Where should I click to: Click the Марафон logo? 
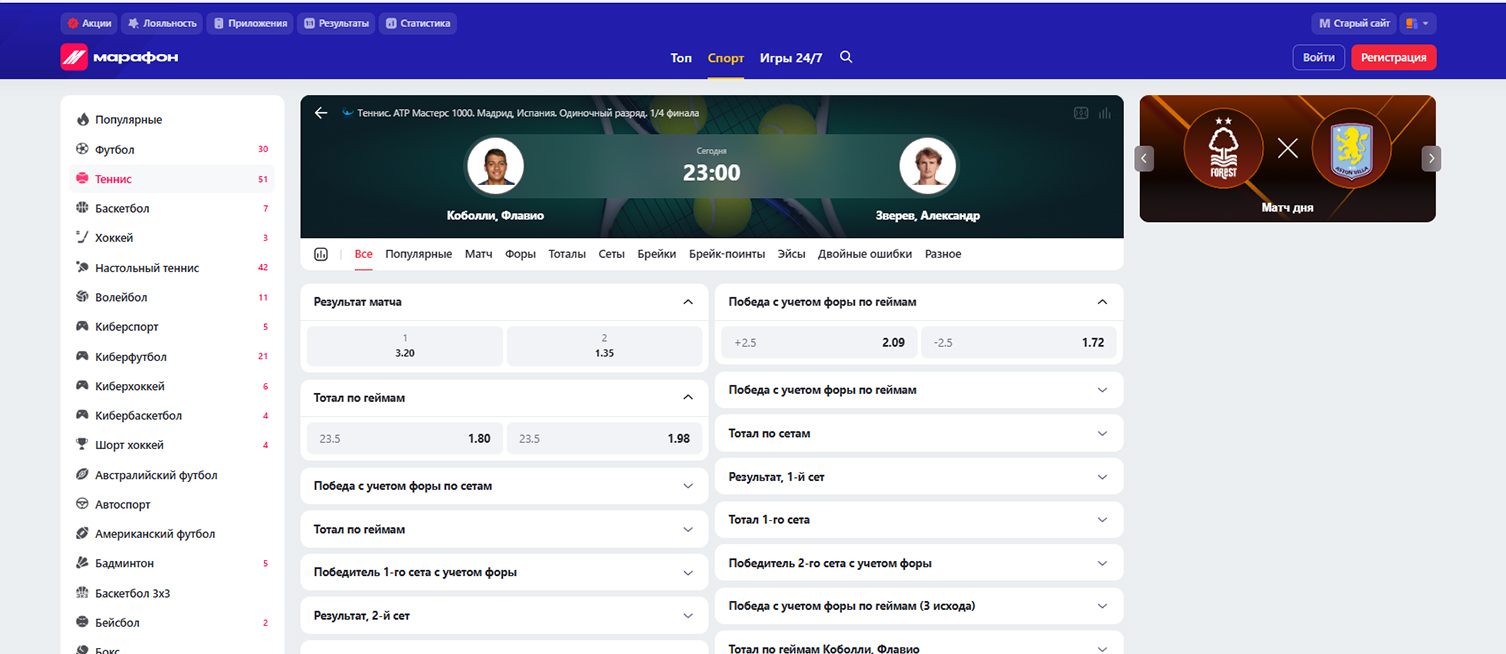(119, 57)
